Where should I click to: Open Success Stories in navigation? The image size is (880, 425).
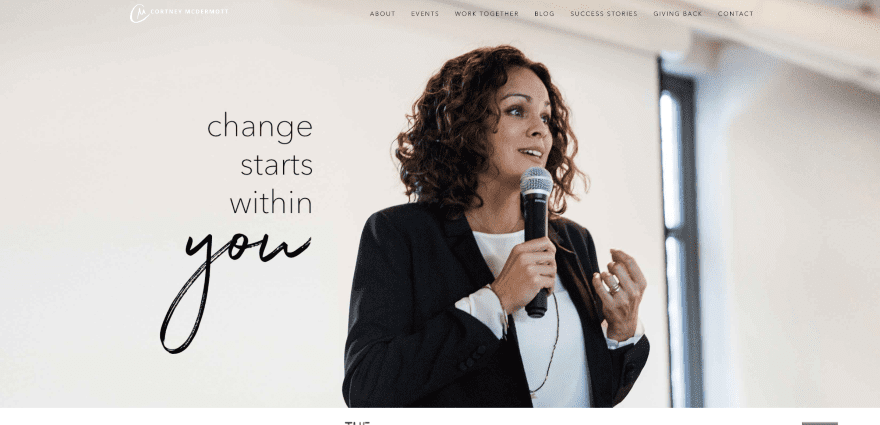tap(604, 14)
